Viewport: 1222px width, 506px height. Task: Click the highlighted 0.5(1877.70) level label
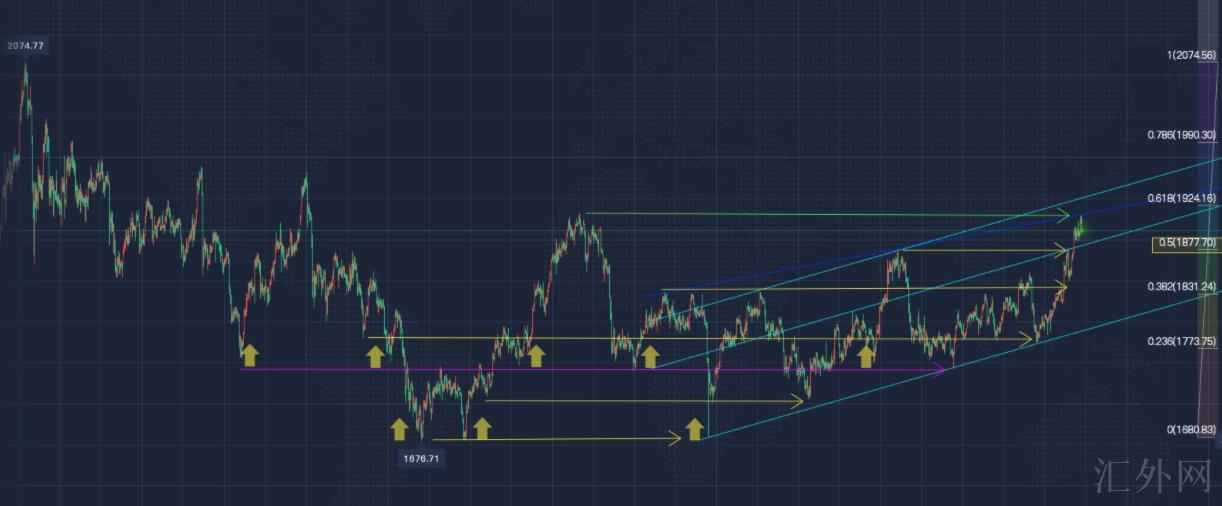[1185, 243]
